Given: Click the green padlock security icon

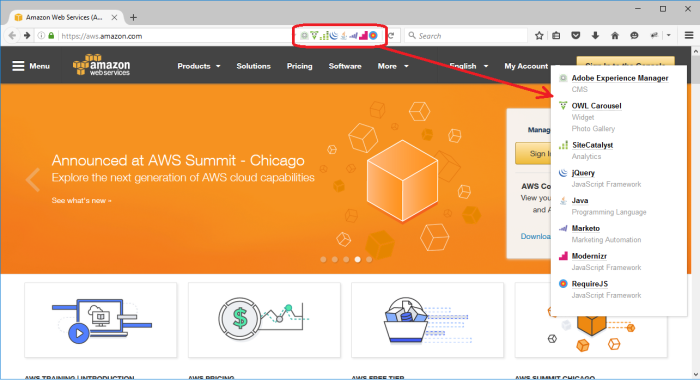Looking at the screenshot, I should (51, 36).
